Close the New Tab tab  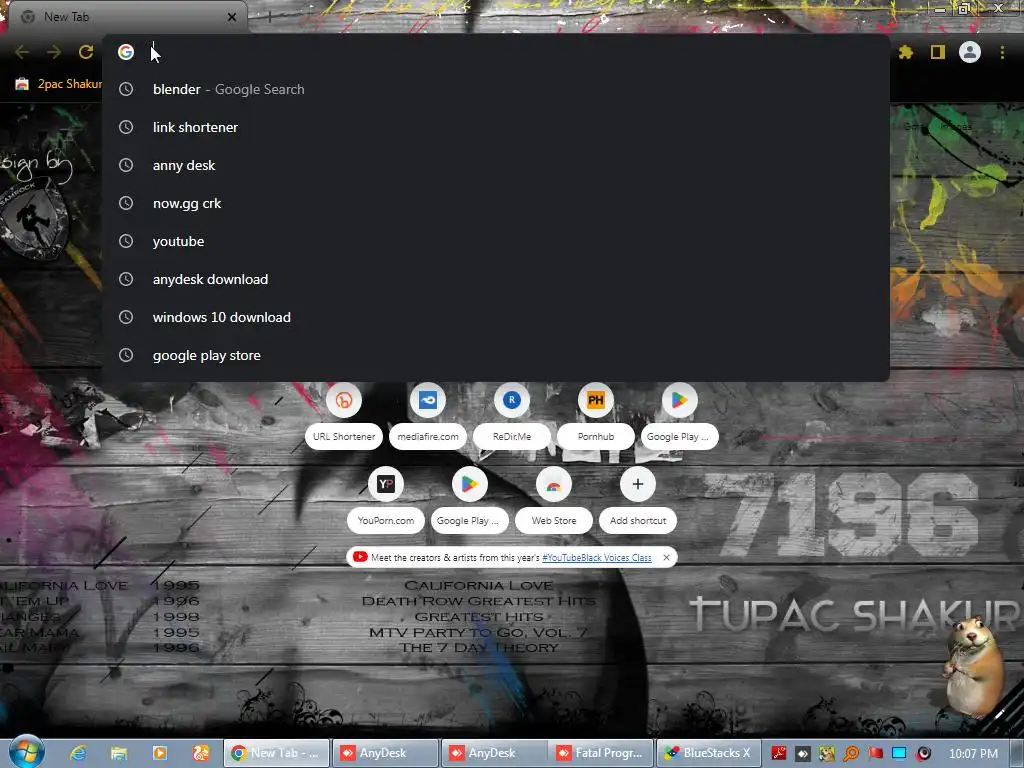(x=232, y=17)
